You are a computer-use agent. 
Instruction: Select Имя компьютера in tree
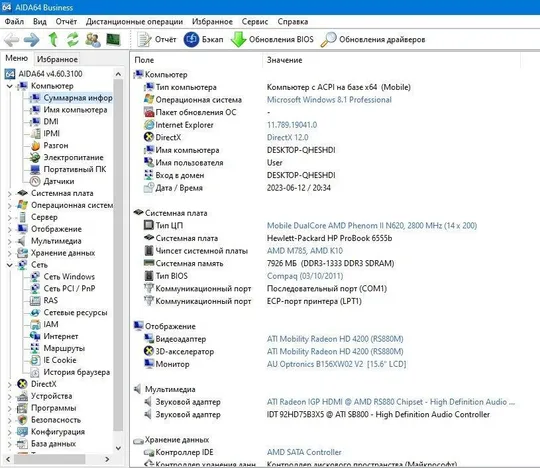(x=69, y=110)
